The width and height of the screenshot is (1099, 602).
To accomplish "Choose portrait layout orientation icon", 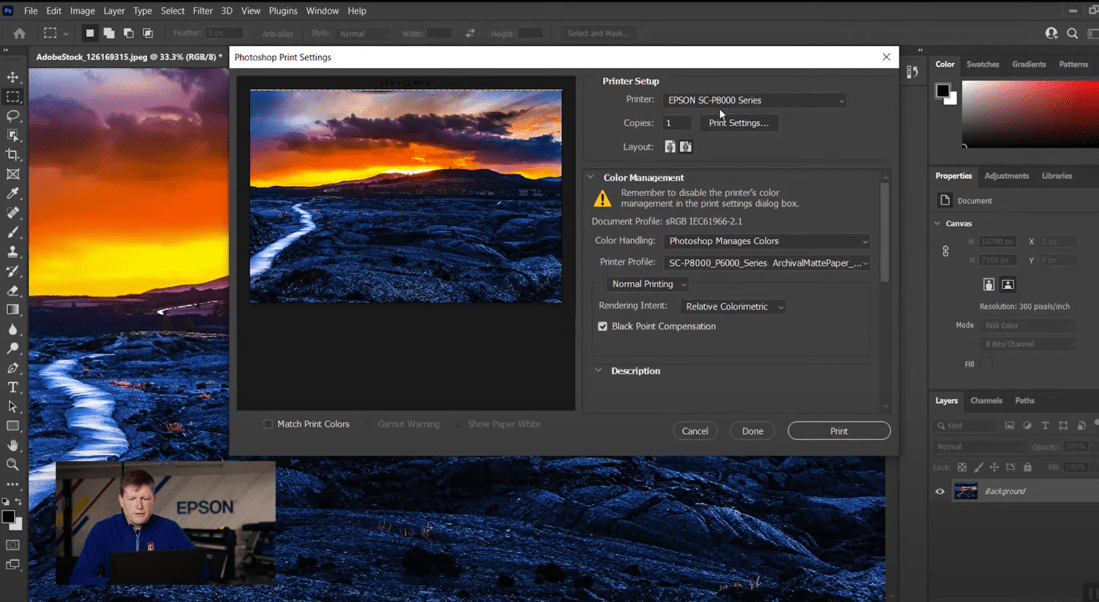I will click(x=670, y=147).
